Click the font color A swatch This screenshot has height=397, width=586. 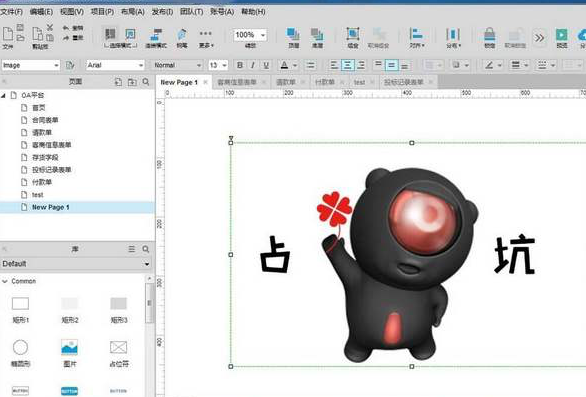pyautogui.click(x=284, y=65)
